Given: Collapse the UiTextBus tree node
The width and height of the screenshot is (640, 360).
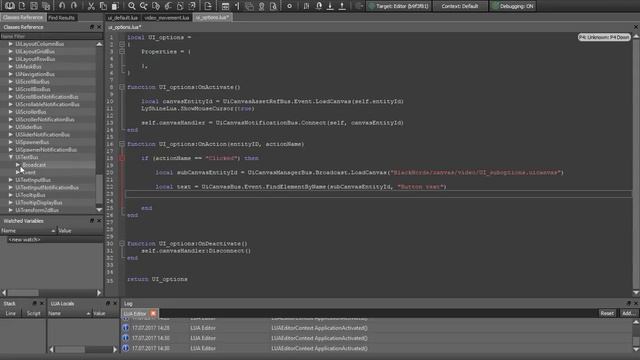Looking at the screenshot, I should tap(11, 157).
